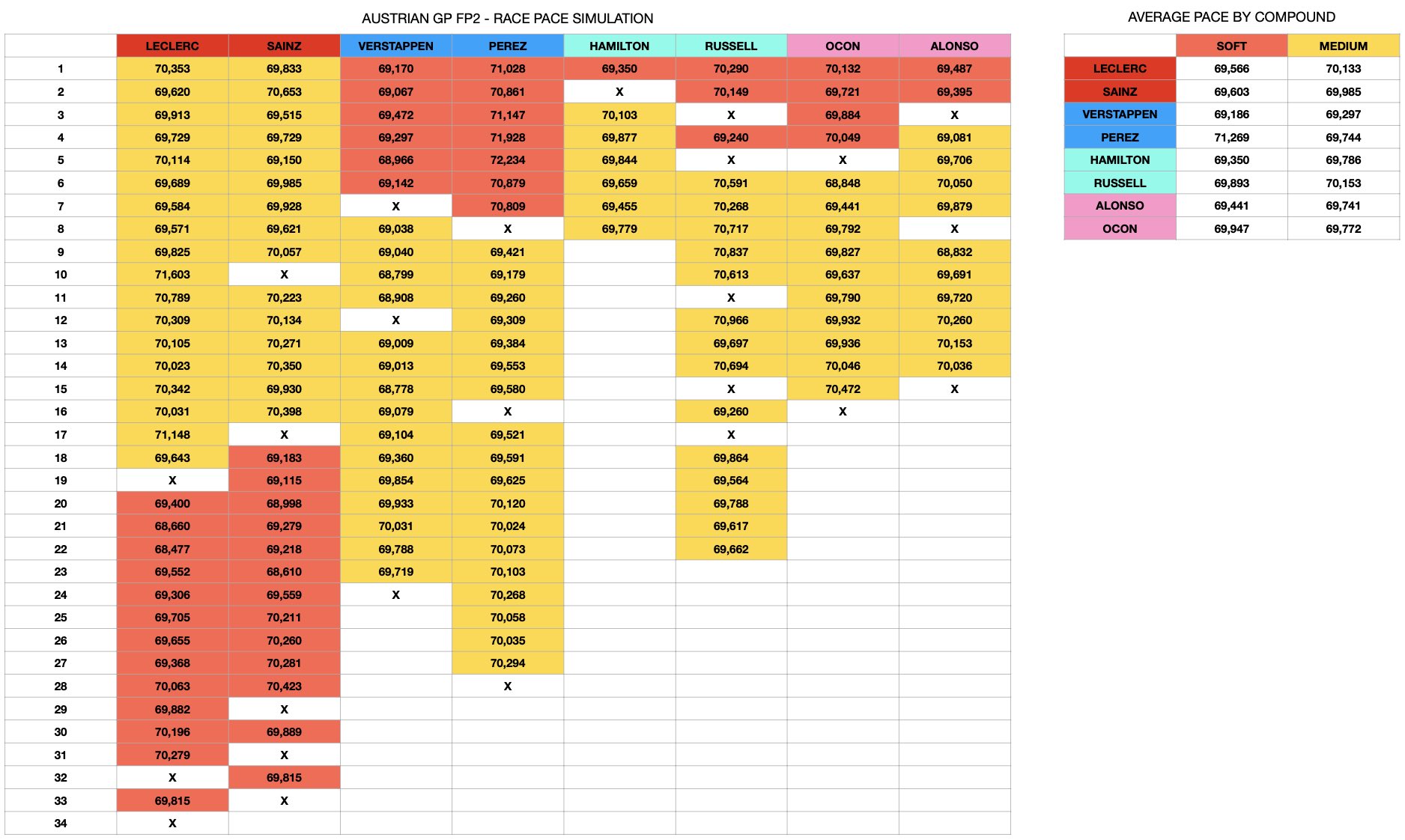Click Russell's lap 22 time 69,662
1405x840 pixels.
731,549
